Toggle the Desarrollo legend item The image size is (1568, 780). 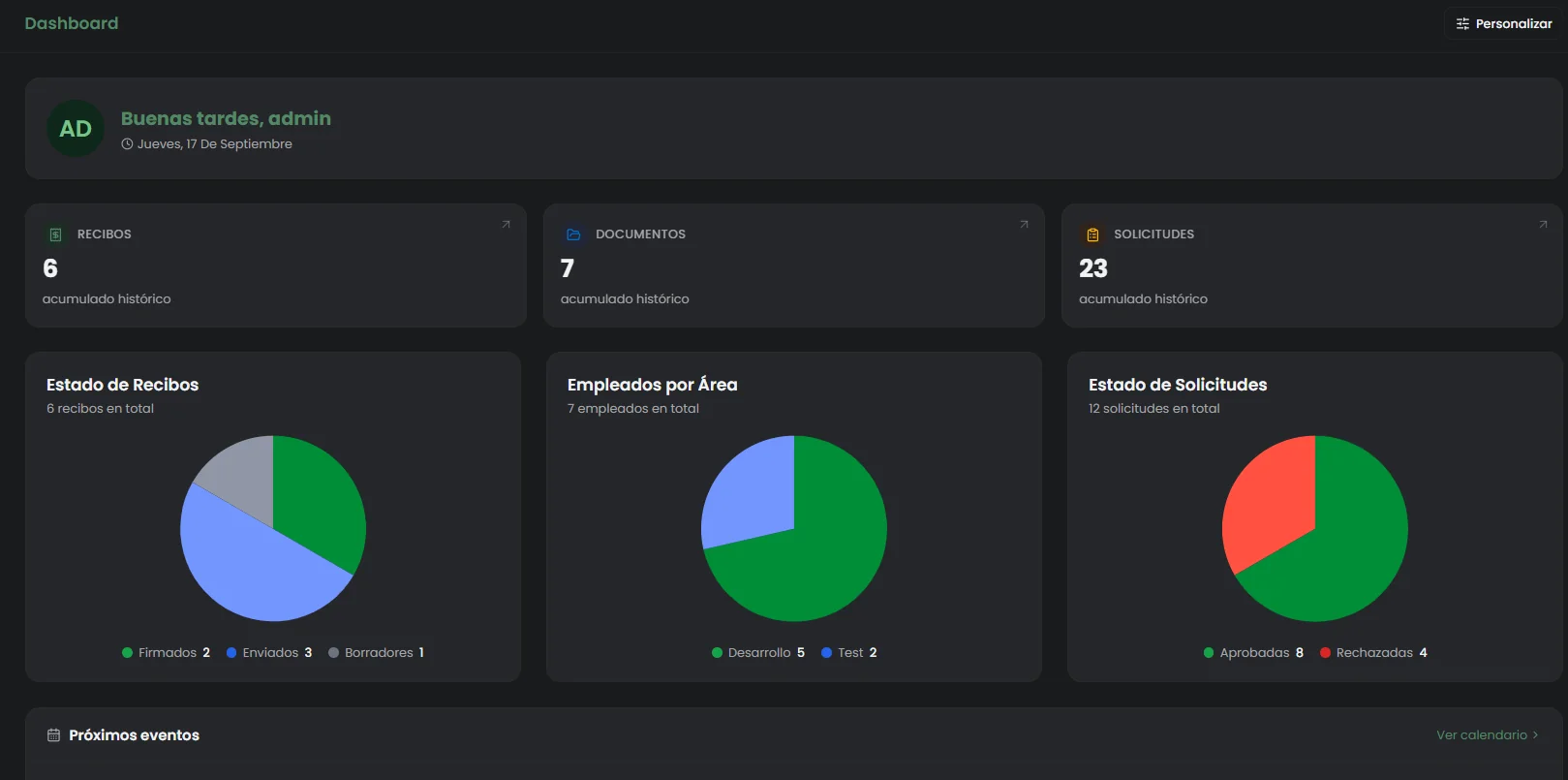(758, 653)
